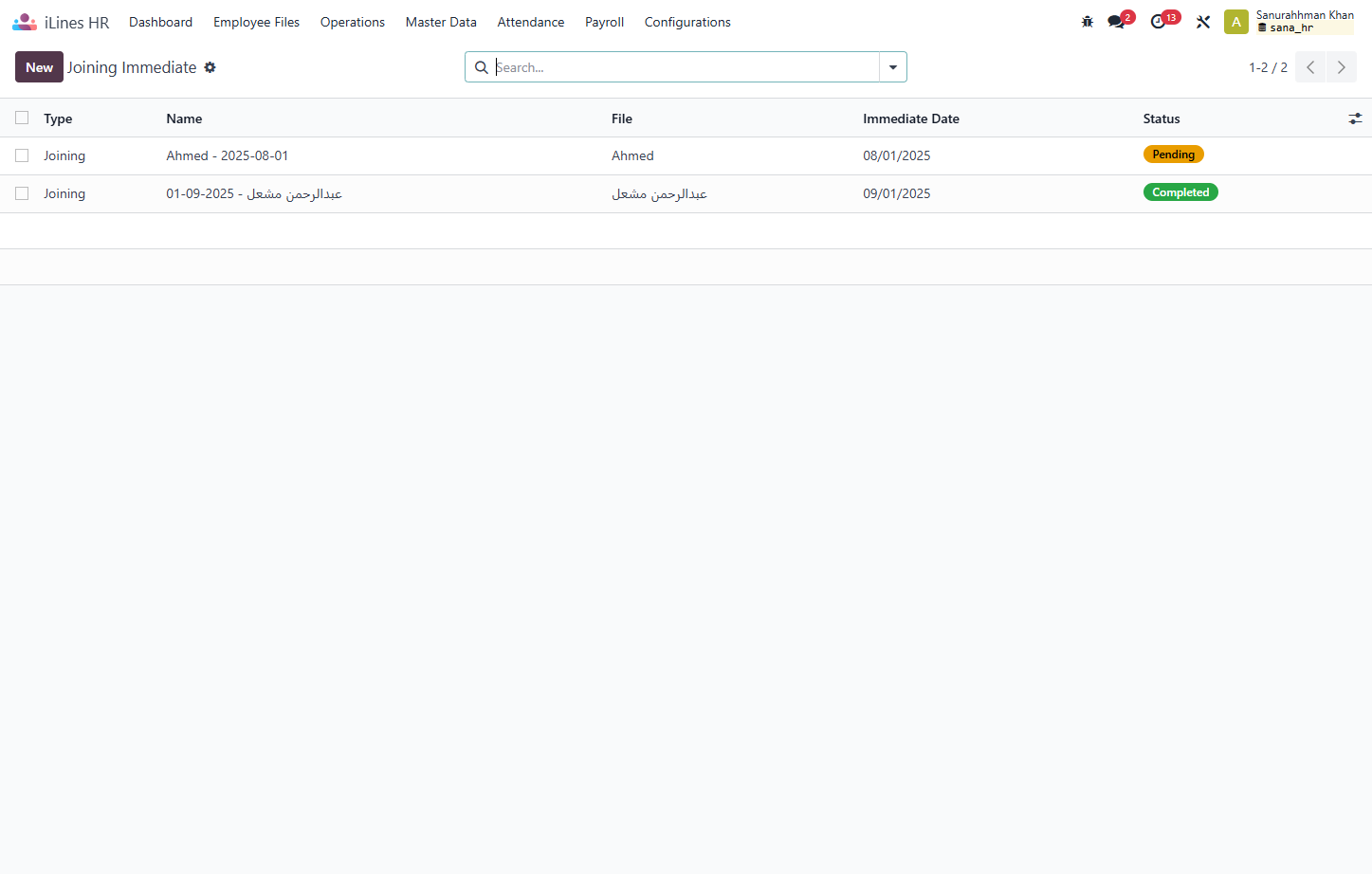The width and height of the screenshot is (1372, 874).
Task: Open the debug bug icon menu
Action: pyautogui.click(x=1088, y=22)
